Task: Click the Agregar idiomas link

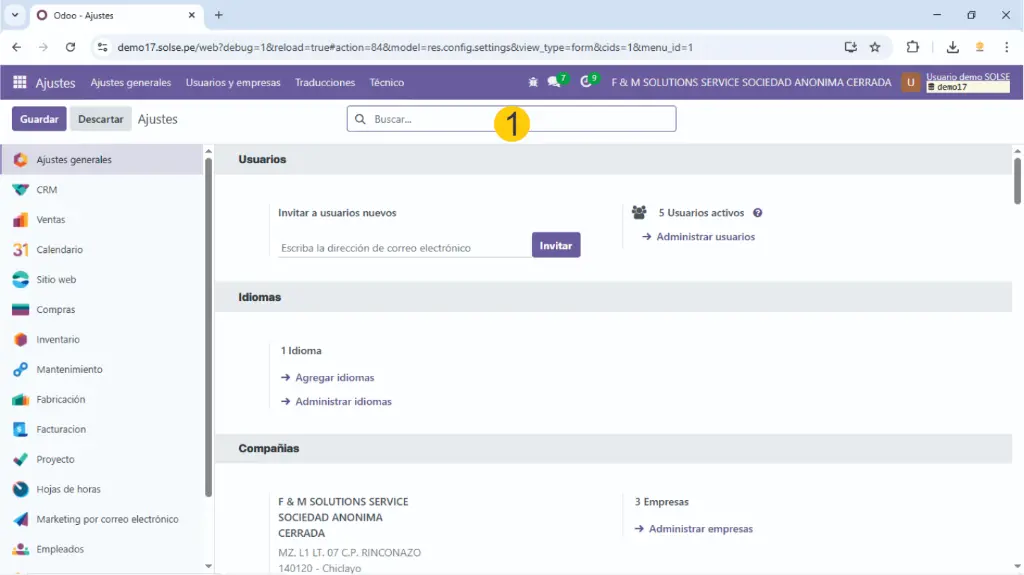Action: (x=334, y=378)
